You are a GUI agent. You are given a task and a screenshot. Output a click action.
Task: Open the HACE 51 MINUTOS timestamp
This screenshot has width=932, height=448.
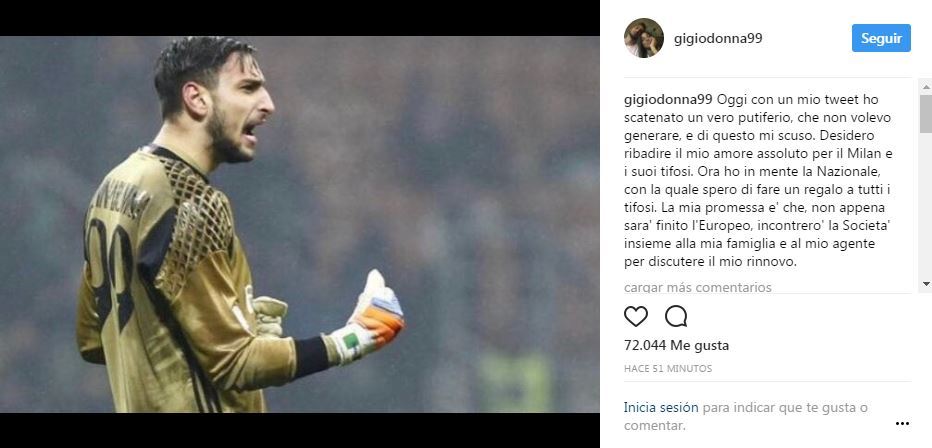tap(668, 369)
